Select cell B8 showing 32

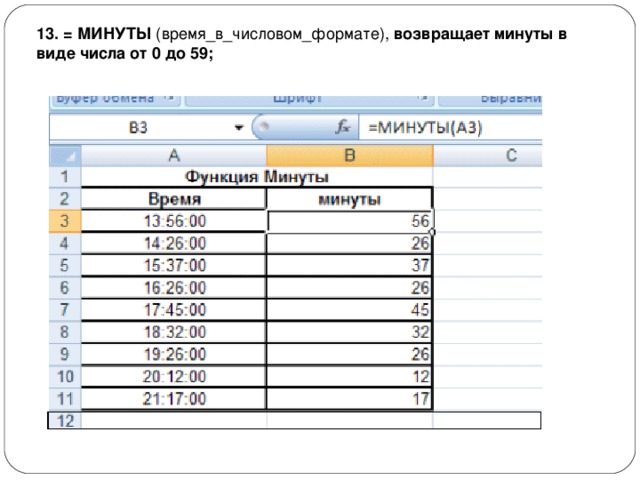350,332
